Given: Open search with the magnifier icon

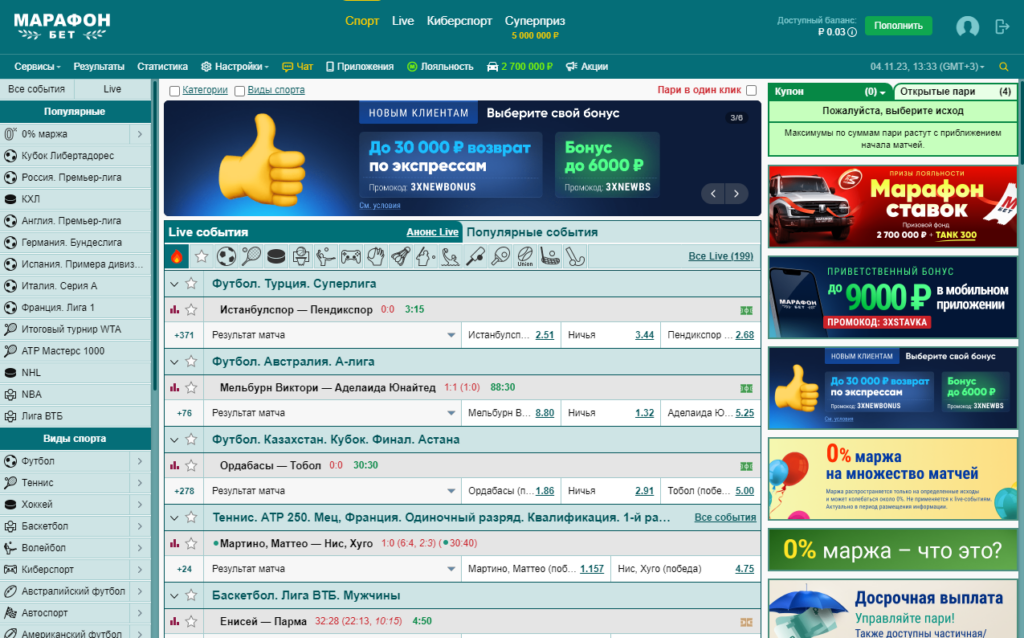Looking at the screenshot, I should click(x=1004, y=67).
